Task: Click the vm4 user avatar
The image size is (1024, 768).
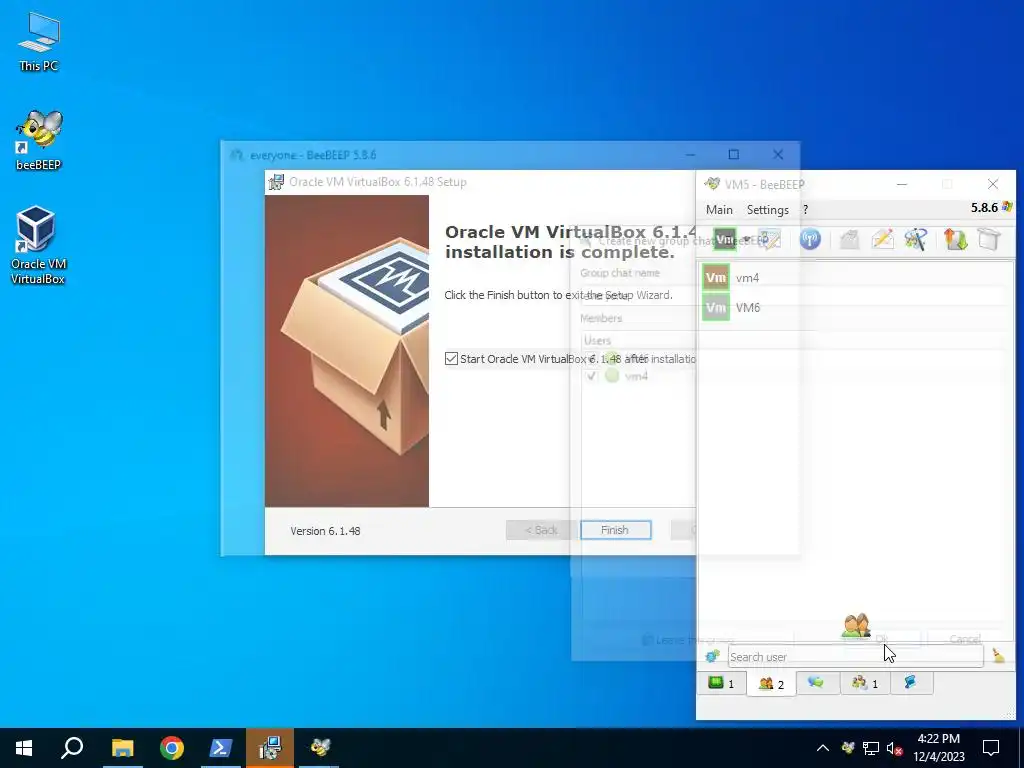Action: (716, 278)
